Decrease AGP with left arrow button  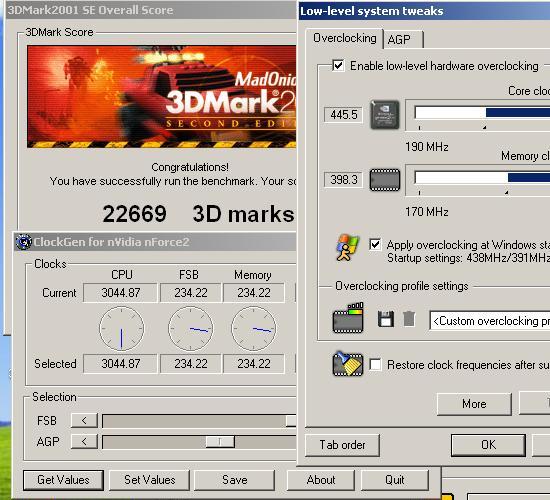point(84,441)
